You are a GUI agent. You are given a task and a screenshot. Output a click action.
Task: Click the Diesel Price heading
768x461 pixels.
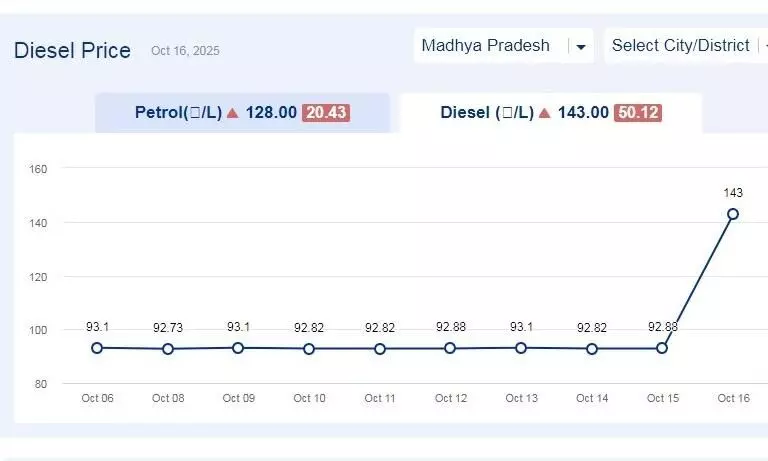(x=72, y=50)
